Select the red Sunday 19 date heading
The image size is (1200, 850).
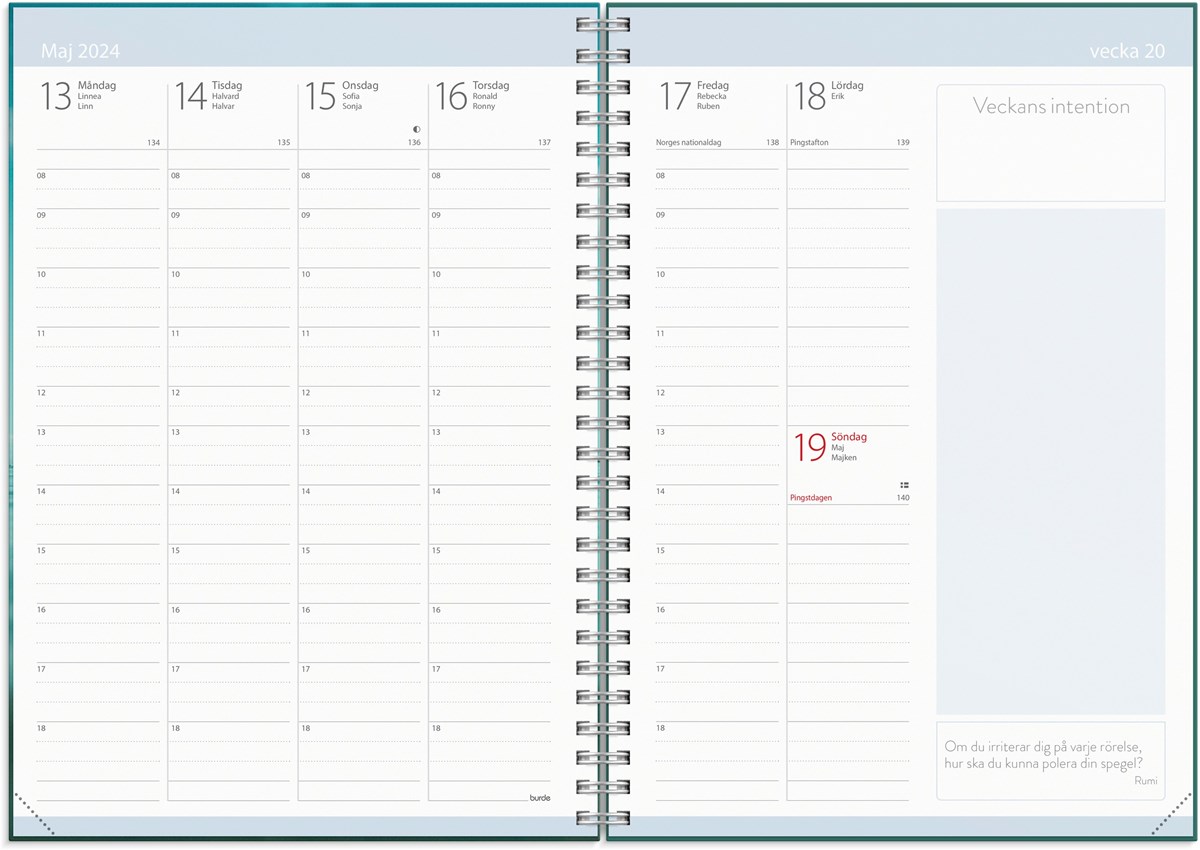(830, 447)
